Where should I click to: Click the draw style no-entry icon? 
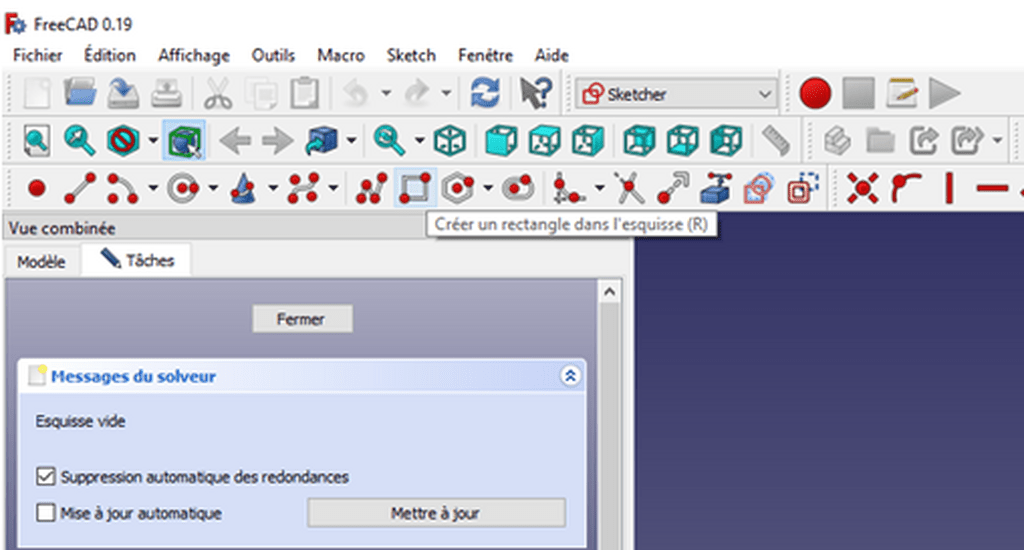click(123, 140)
